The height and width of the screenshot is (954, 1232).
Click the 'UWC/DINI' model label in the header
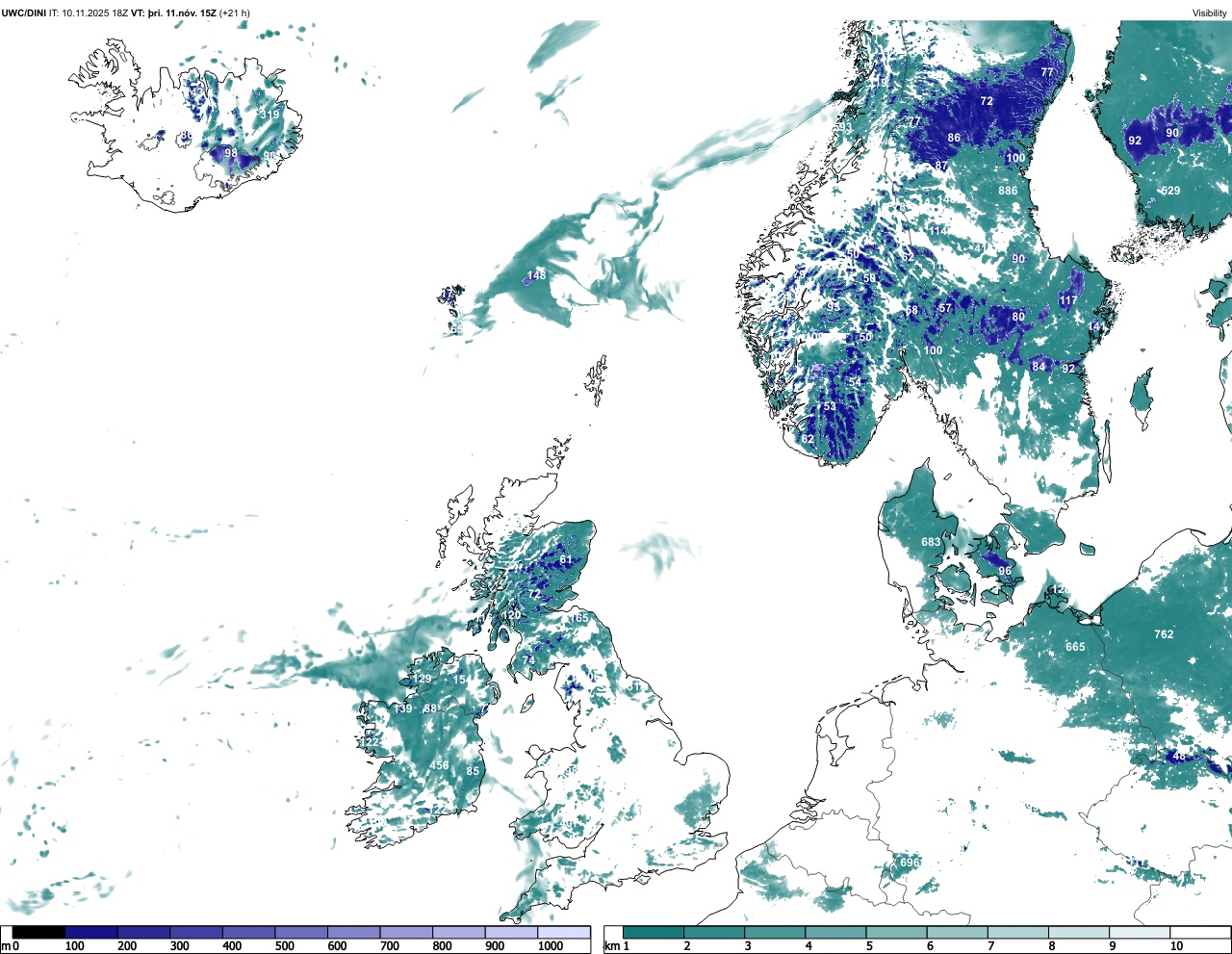tap(24, 13)
